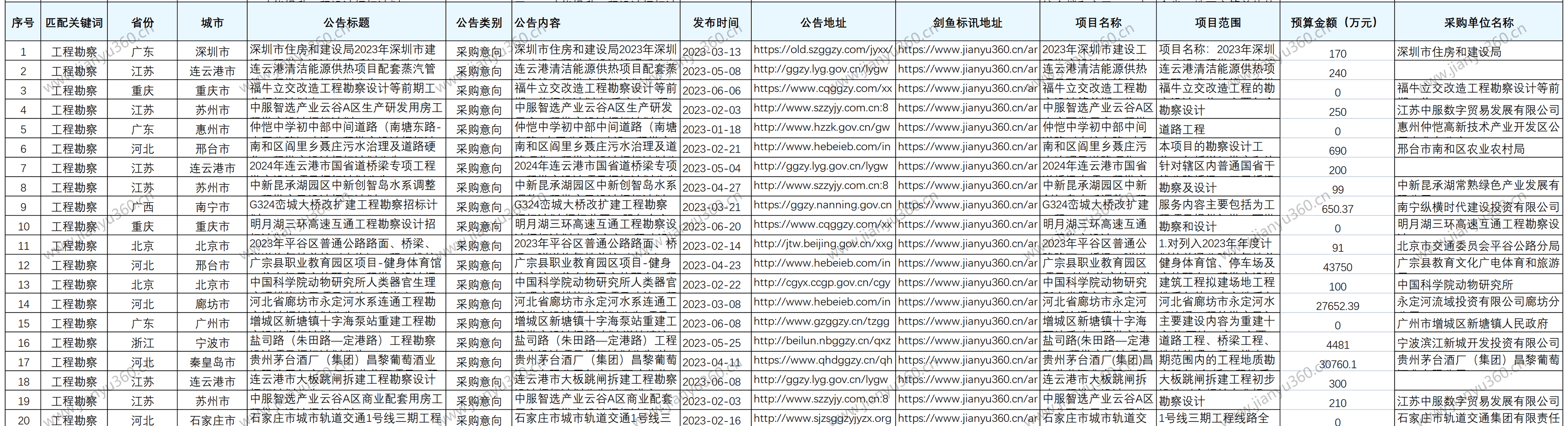Select the 公告地址 header cell
The height and width of the screenshot is (426, 1568).
pyautogui.click(x=823, y=23)
